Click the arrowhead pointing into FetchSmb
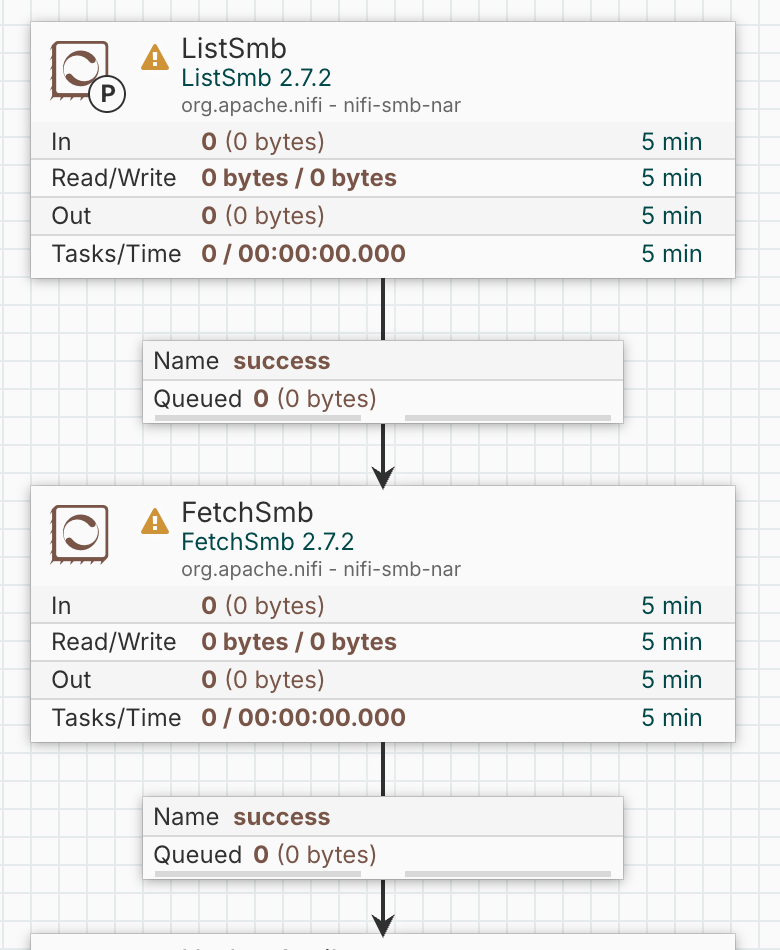The image size is (780, 950). coord(383,477)
